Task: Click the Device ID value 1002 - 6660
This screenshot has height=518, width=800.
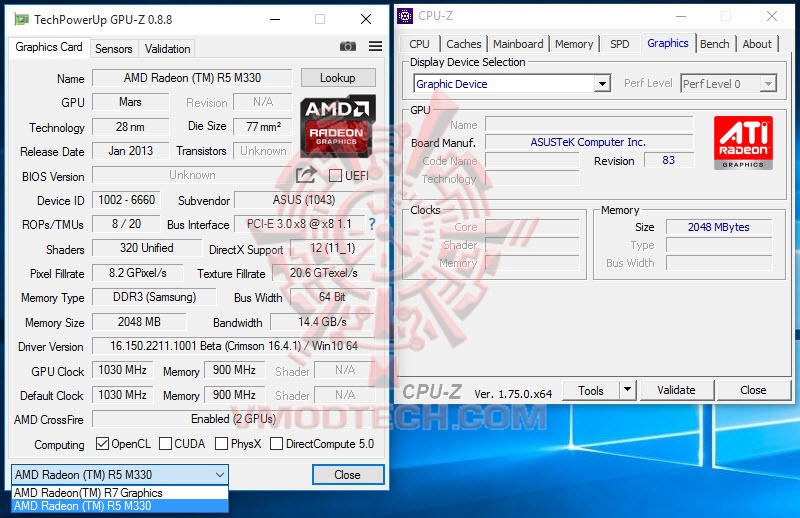Action: (x=127, y=200)
